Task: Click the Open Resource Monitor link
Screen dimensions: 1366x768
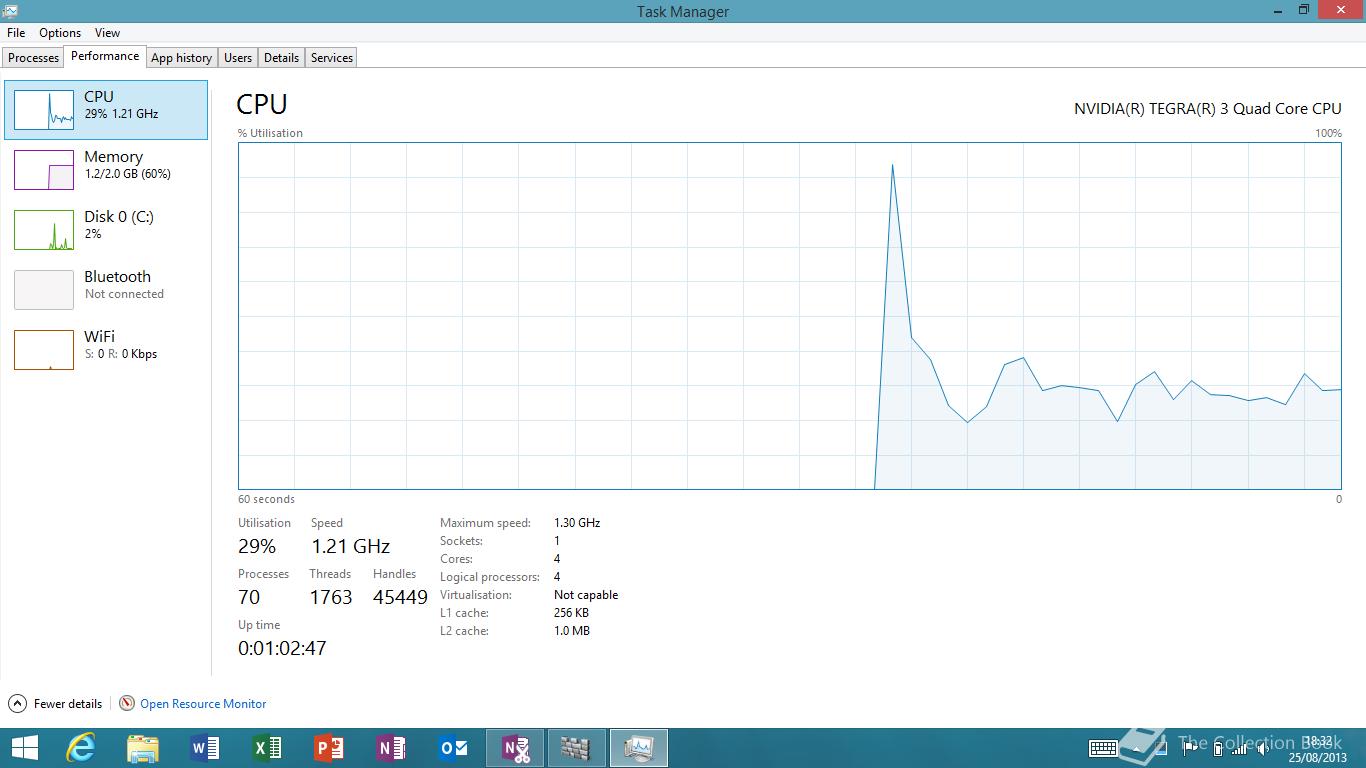Action: [203, 703]
